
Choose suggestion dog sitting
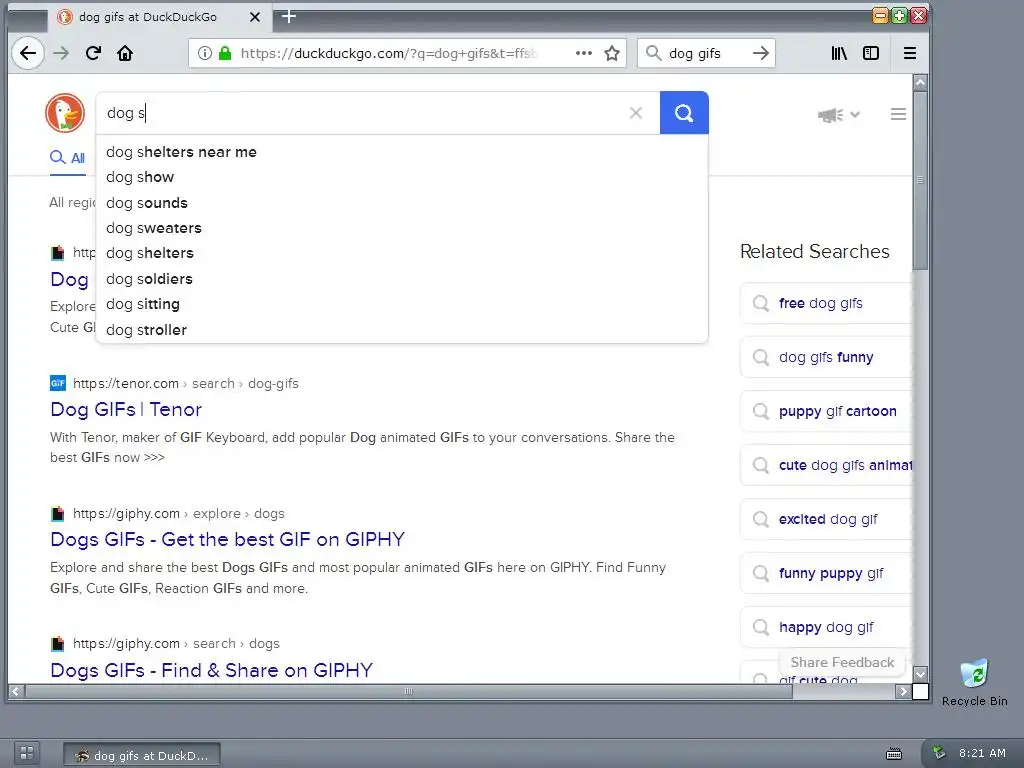[402, 304]
